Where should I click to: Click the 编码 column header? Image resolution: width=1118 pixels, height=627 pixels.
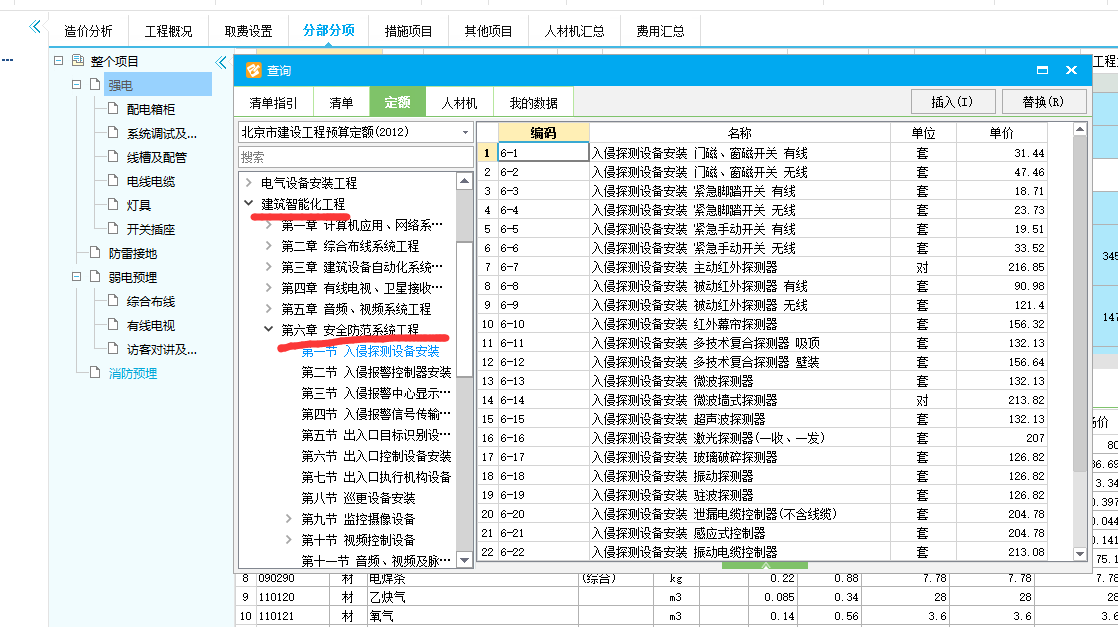[543, 133]
